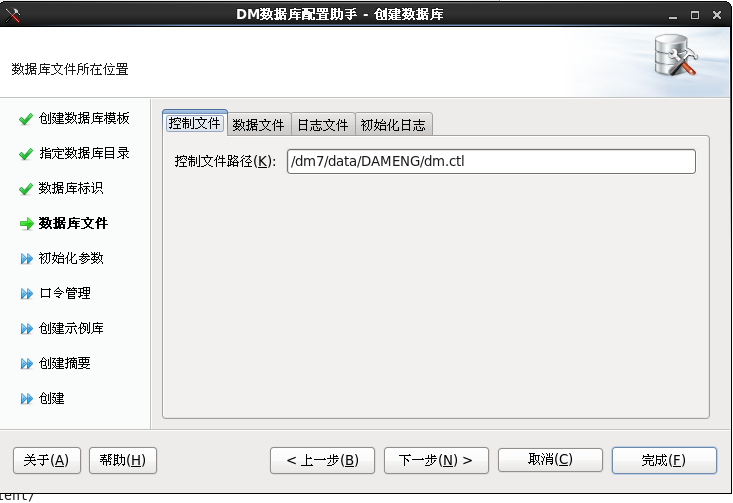Click 数据库文件所在位置 heading text

tap(70, 70)
